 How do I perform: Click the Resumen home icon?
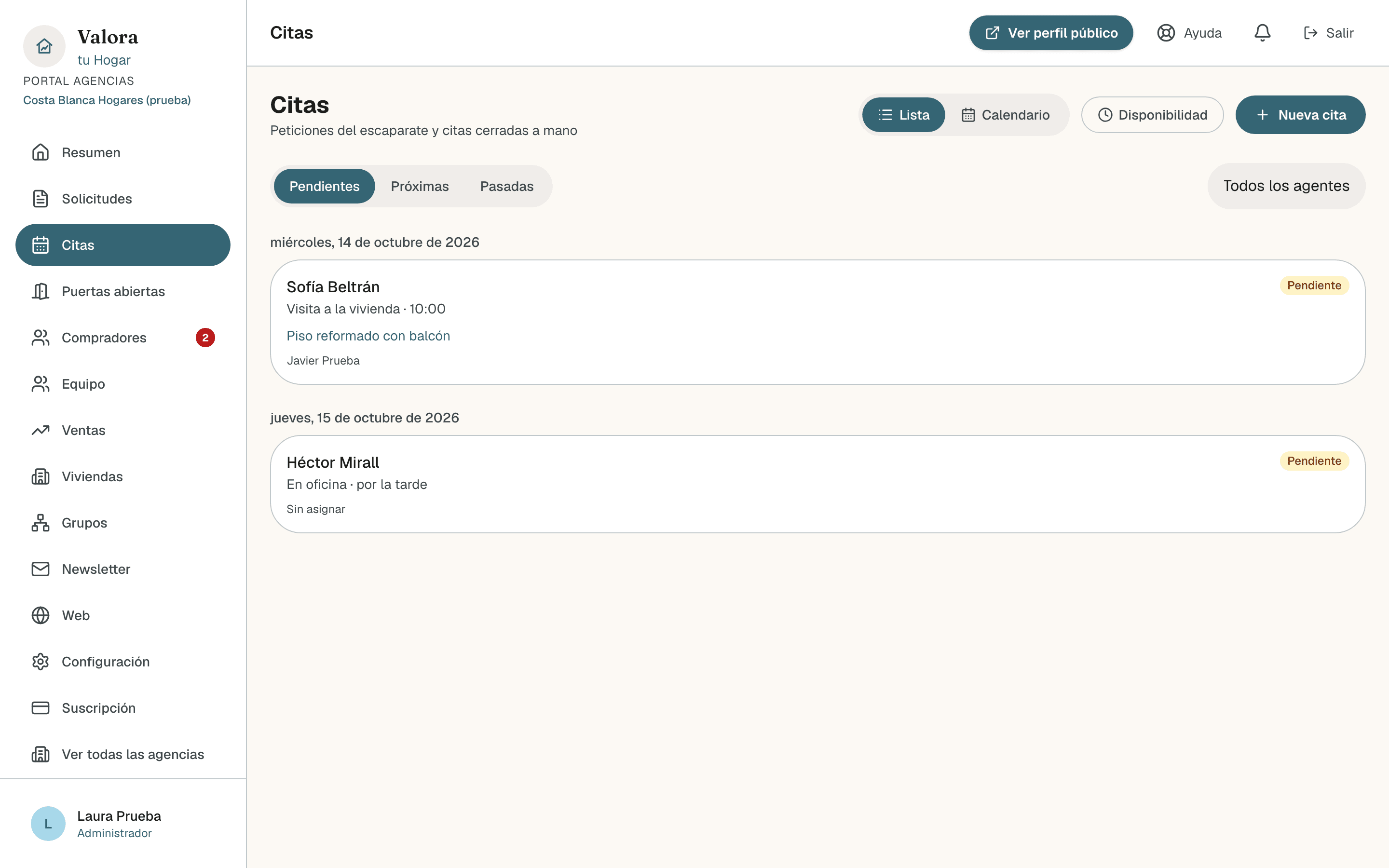click(40, 152)
